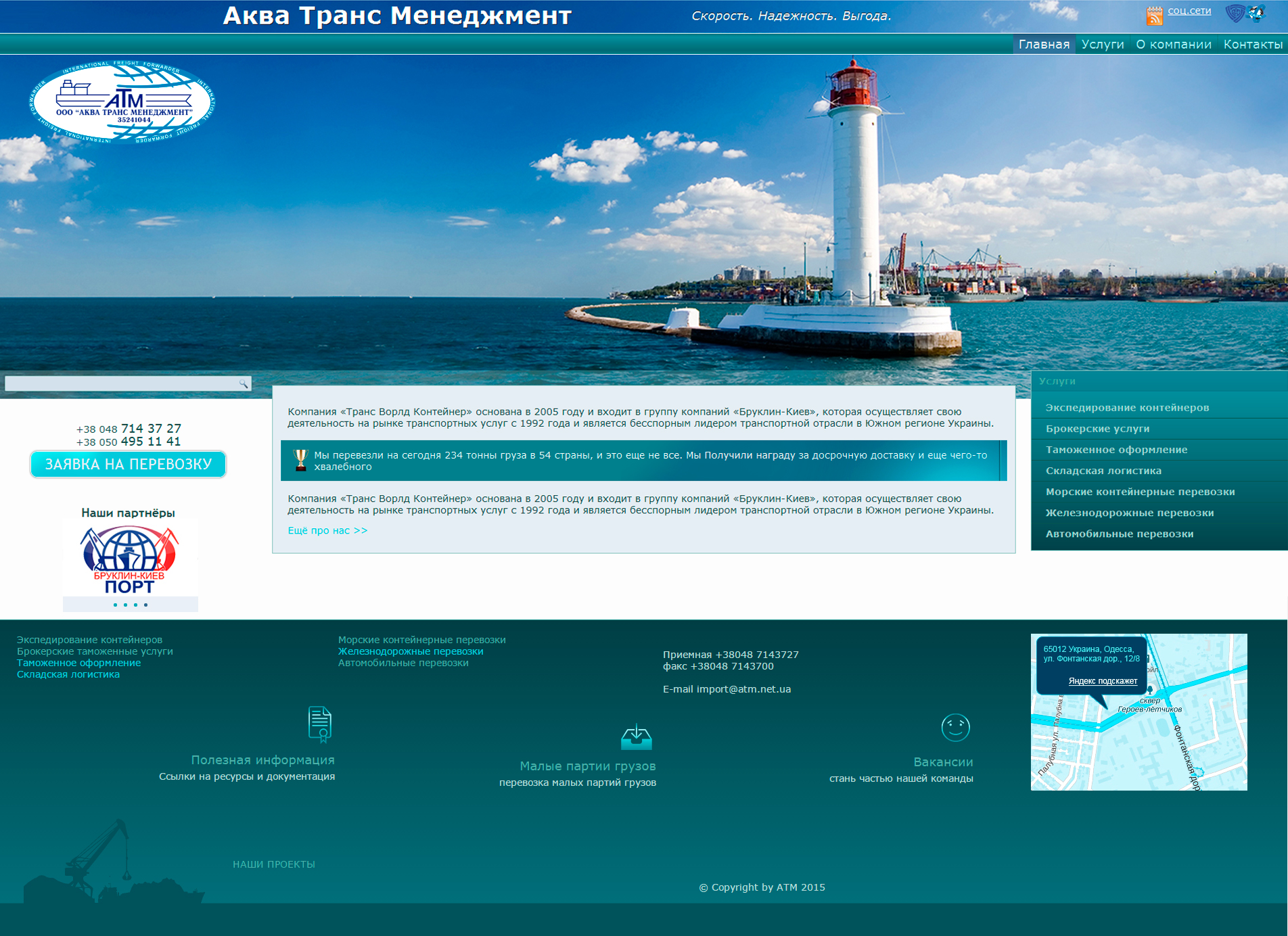Open the Услуги tab in top navigation
The image size is (1288, 936).
(1103, 45)
